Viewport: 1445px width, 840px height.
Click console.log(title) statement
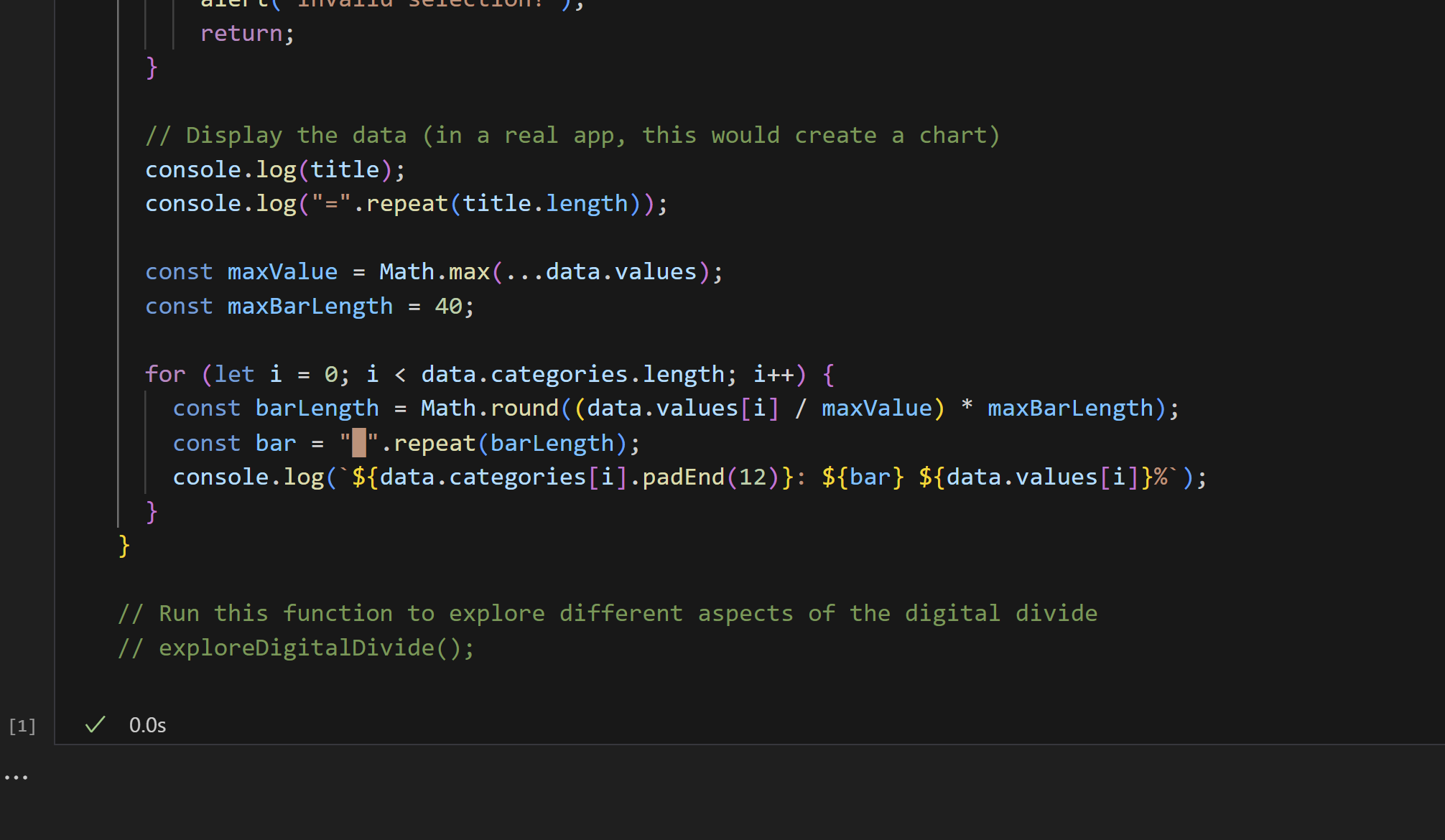pos(274,170)
